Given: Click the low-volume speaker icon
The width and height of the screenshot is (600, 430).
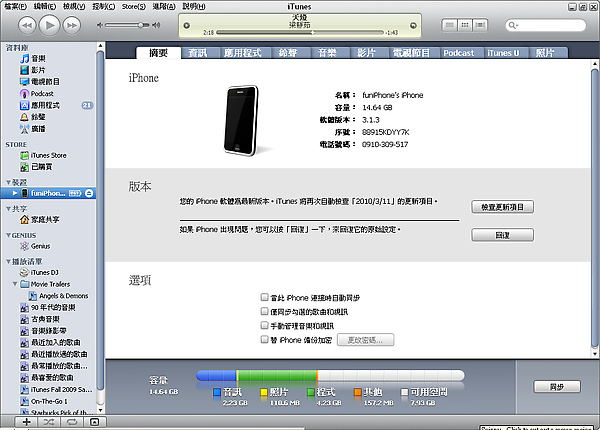Looking at the screenshot, I should click(x=99, y=25).
